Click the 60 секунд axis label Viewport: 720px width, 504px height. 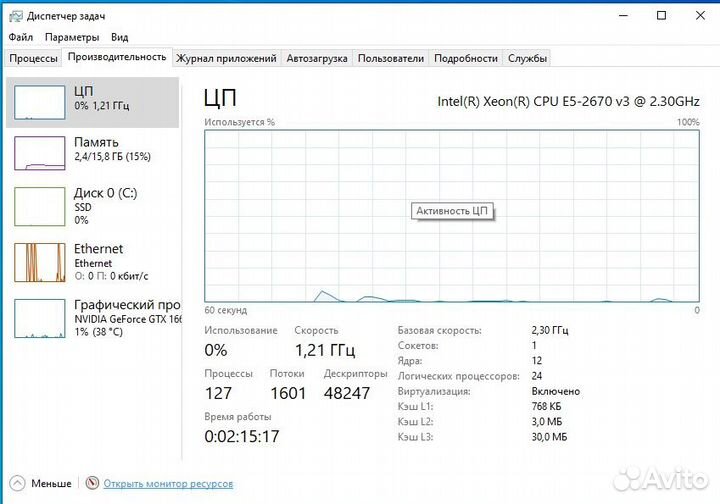click(225, 310)
